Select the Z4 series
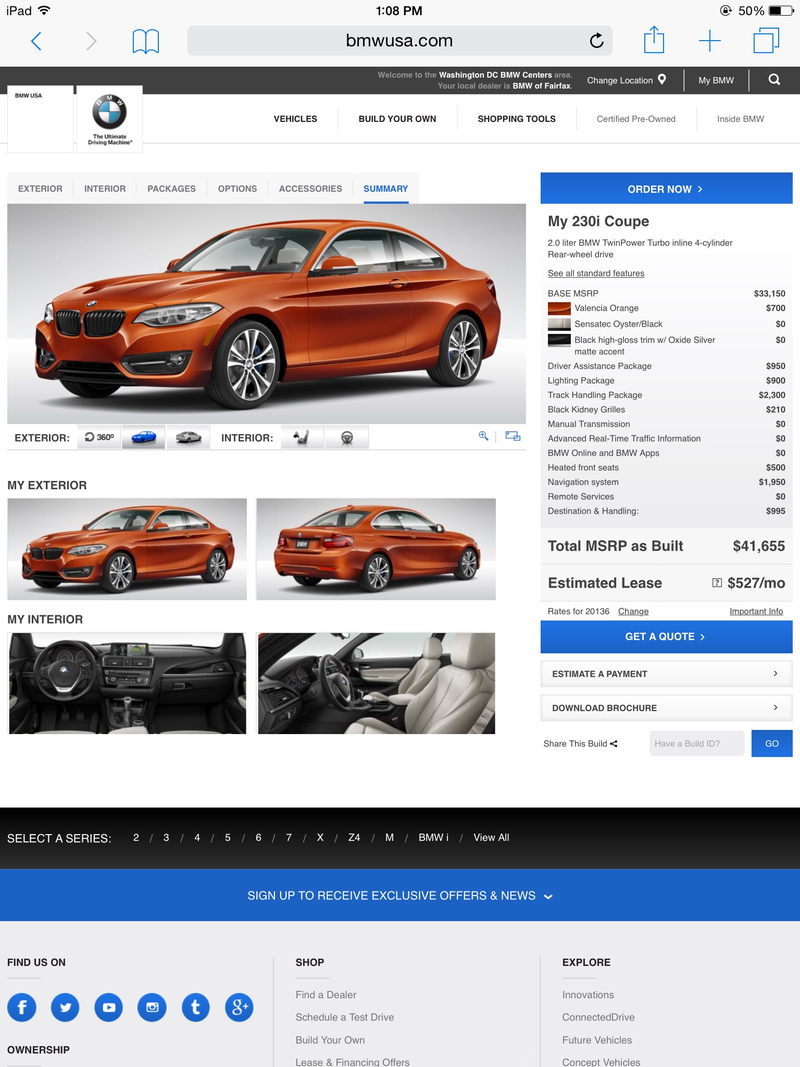This screenshot has width=800, height=1067. (x=354, y=837)
